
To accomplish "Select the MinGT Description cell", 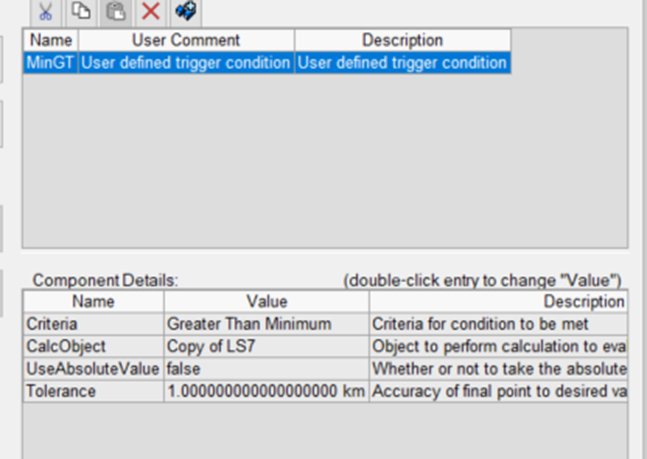I will tap(402, 62).
